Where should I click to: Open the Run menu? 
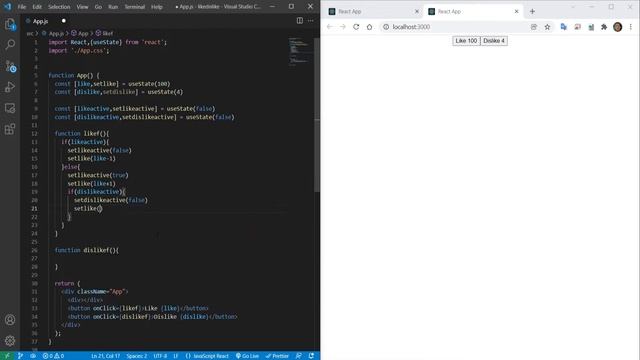tap(113, 7)
